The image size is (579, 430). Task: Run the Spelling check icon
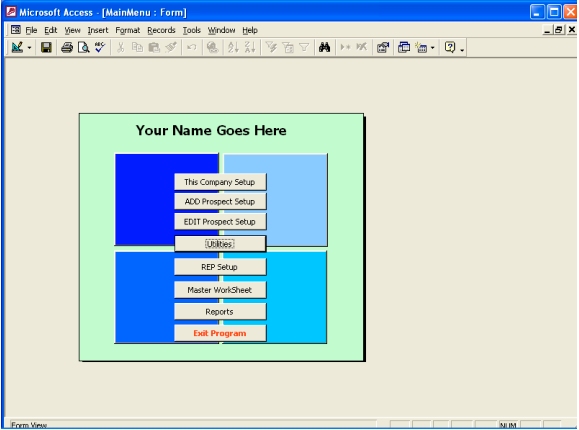[100, 47]
